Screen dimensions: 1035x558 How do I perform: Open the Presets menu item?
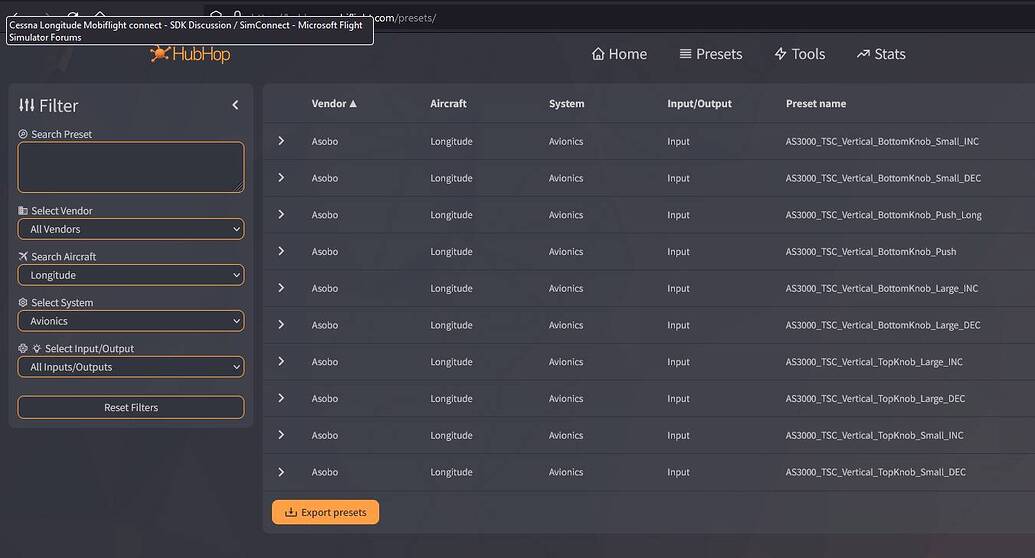(710, 54)
